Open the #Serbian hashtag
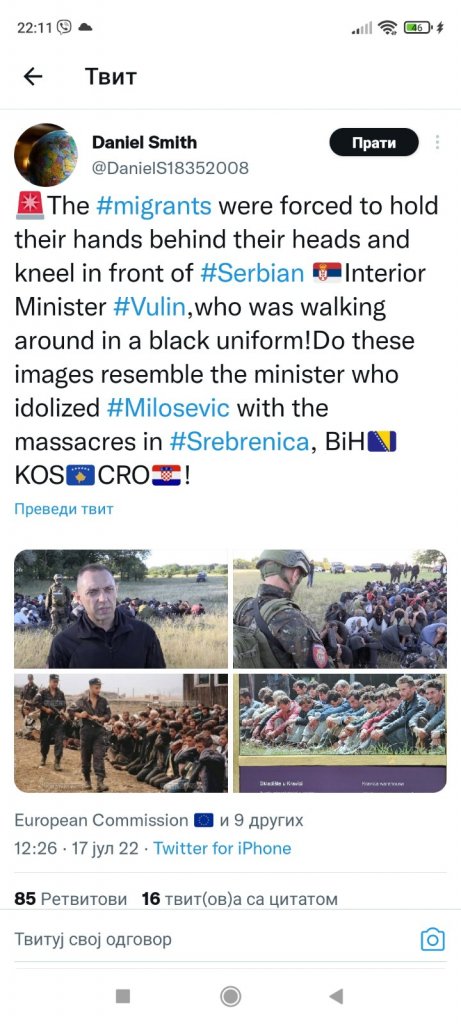Screen dimensions: 461x1024 (252, 273)
